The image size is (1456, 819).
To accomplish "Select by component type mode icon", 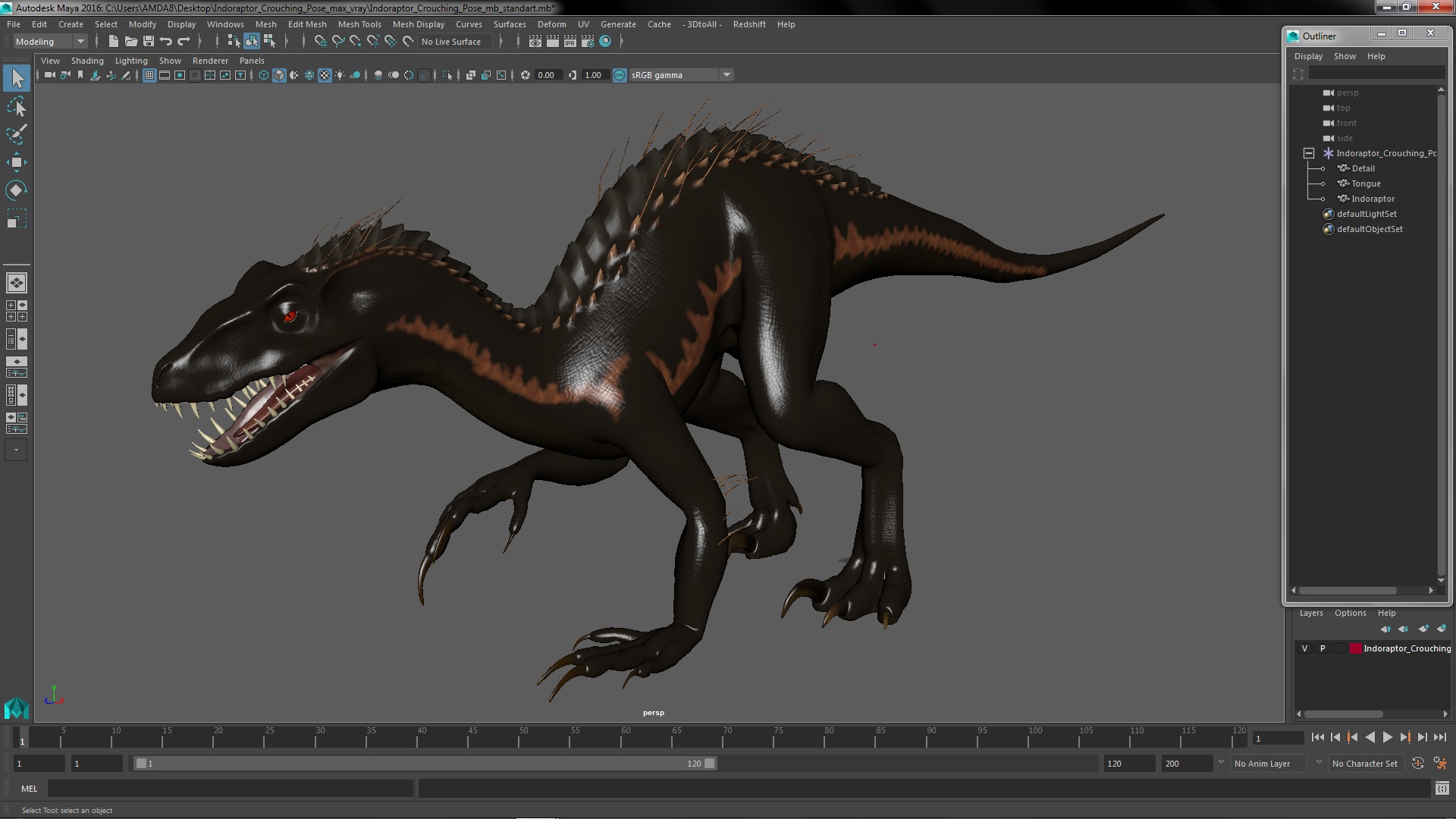I will click(x=269, y=42).
